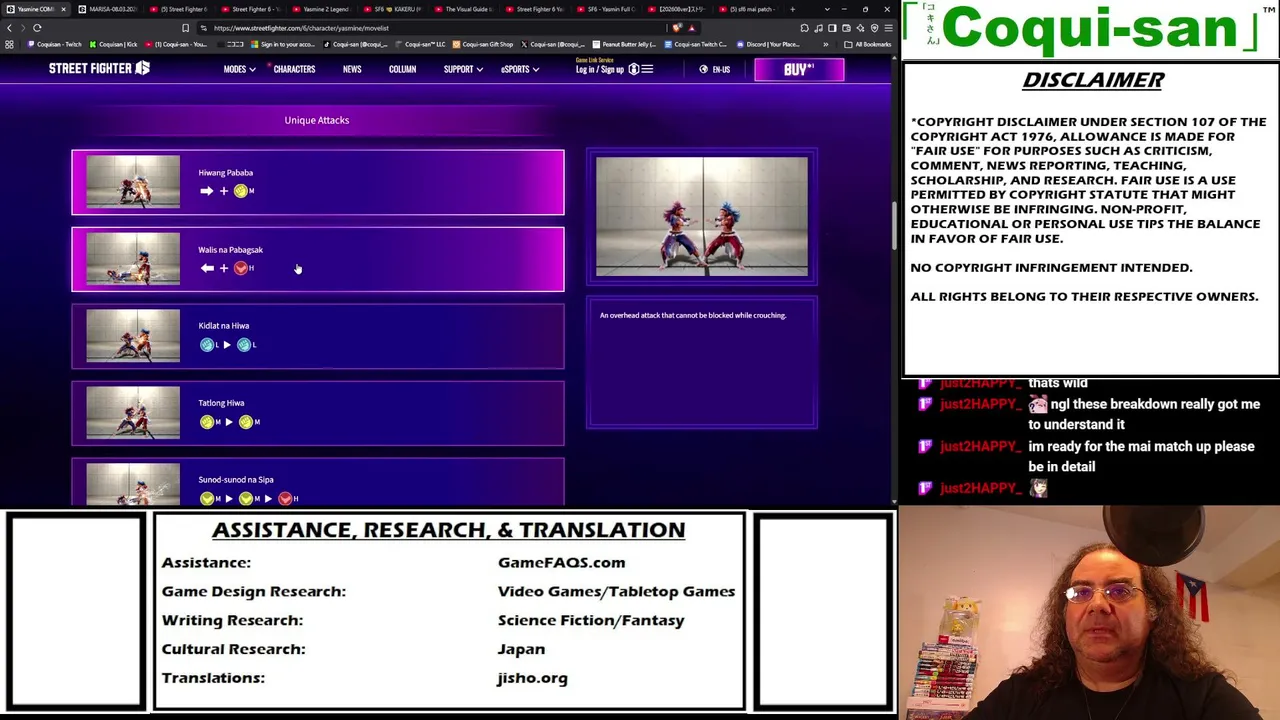Click the page vertical scrollbar
This screenshot has height=720, width=1280.
pos(894,225)
